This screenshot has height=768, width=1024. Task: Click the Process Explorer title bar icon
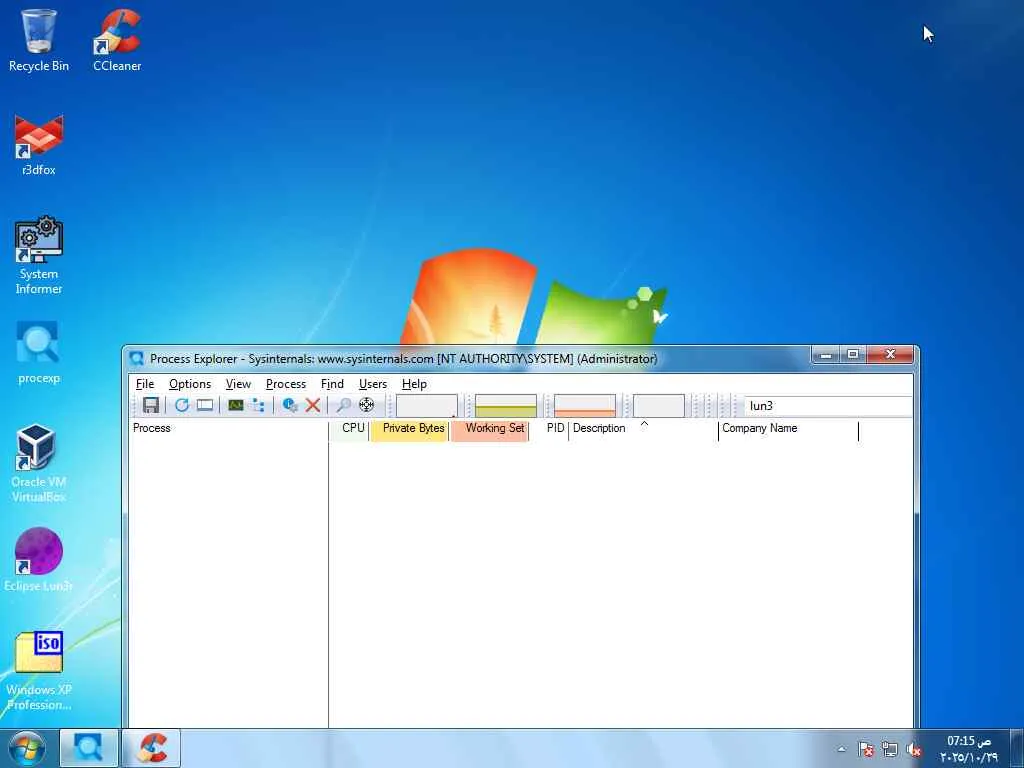pyautogui.click(x=136, y=359)
